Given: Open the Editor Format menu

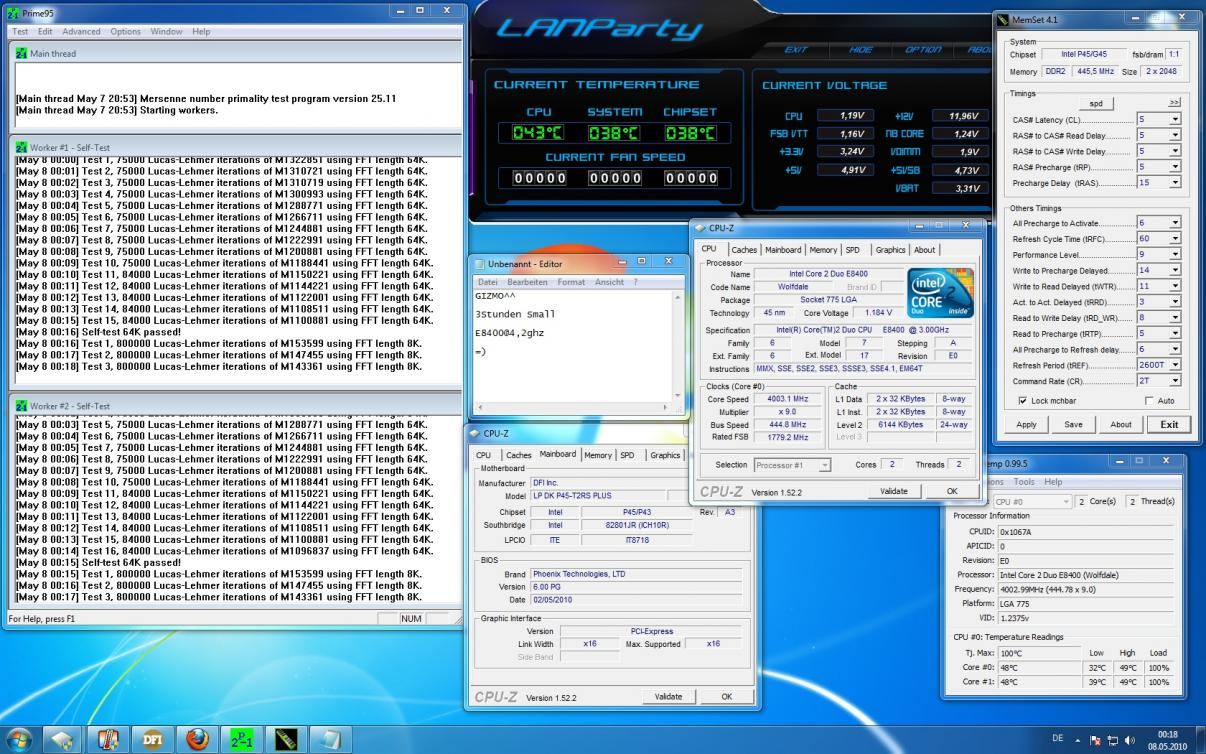Looking at the screenshot, I should [571, 282].
